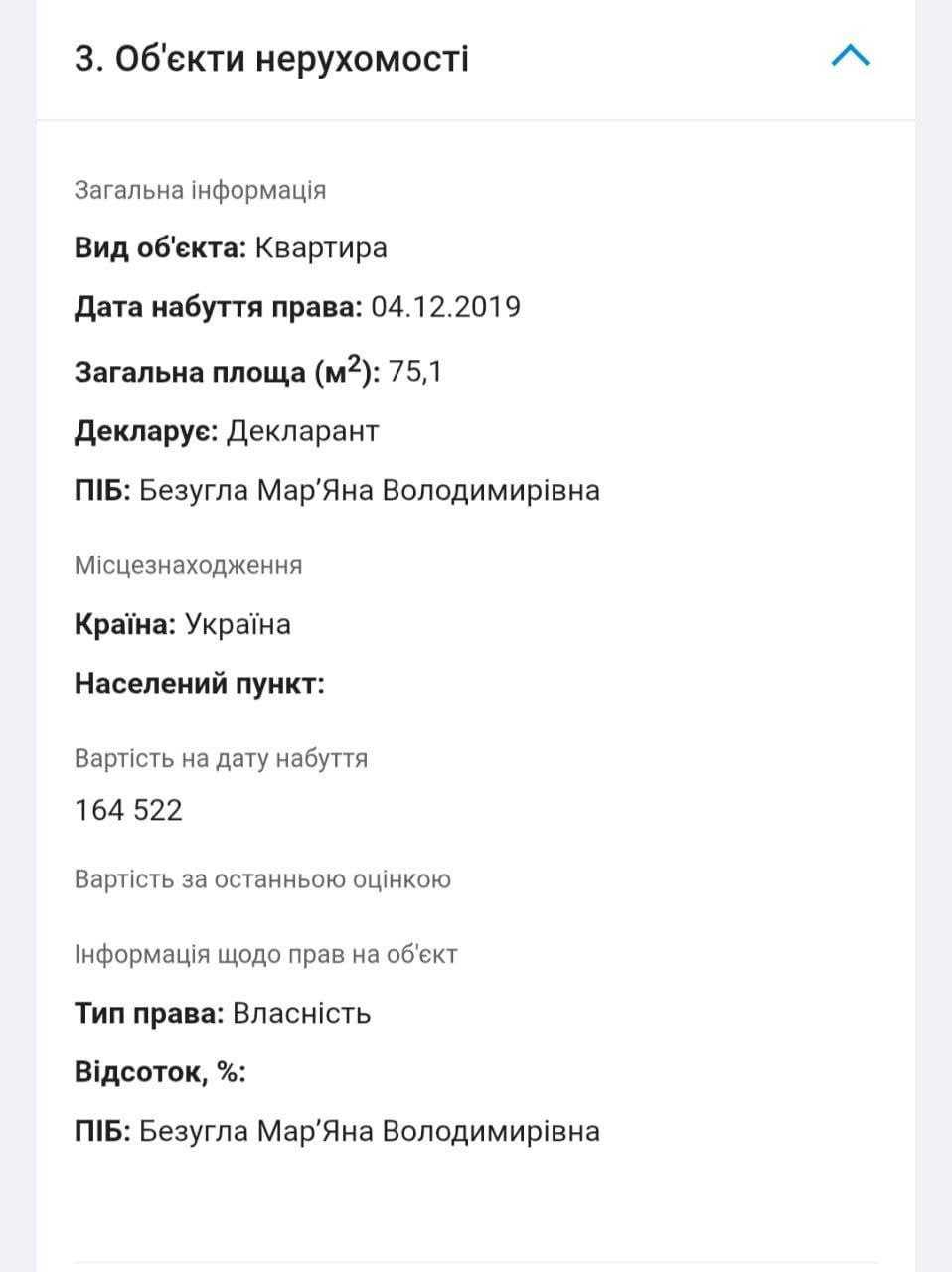Image resolution: width=952 pixels, height=1272 pixels.
Task: Click the value 164 522
Action: pyautogui.click(x=129, y=811)
